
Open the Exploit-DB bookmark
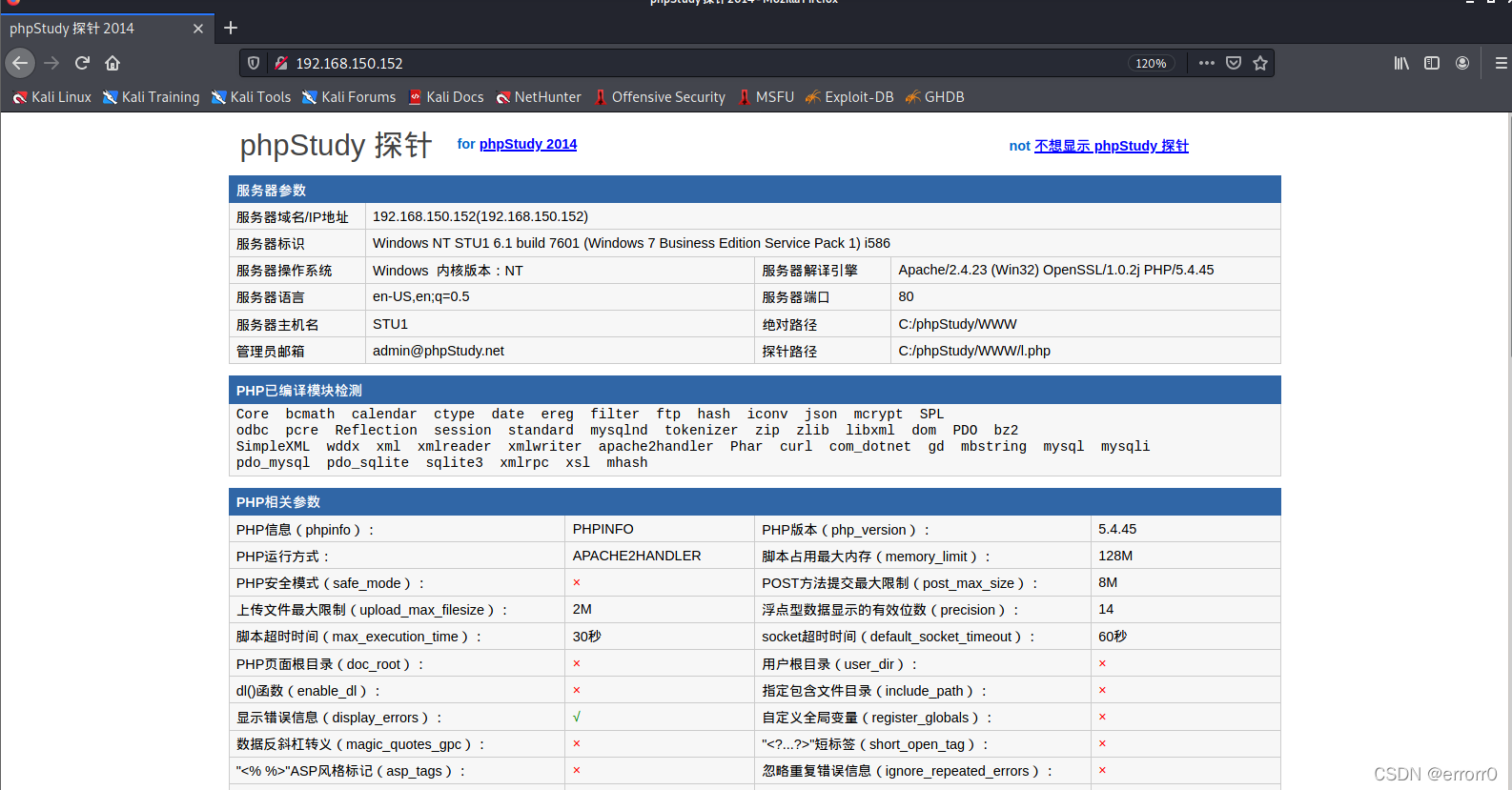(849, 97)
